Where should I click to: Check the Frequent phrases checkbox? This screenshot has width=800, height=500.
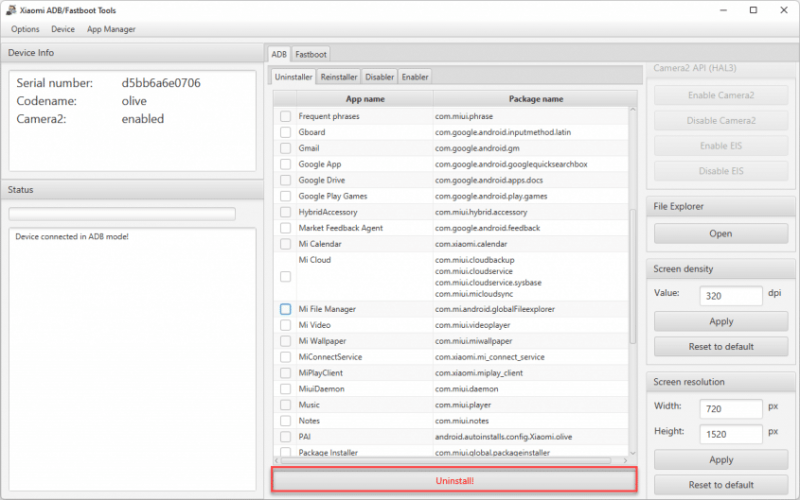[x=285, y=116]
